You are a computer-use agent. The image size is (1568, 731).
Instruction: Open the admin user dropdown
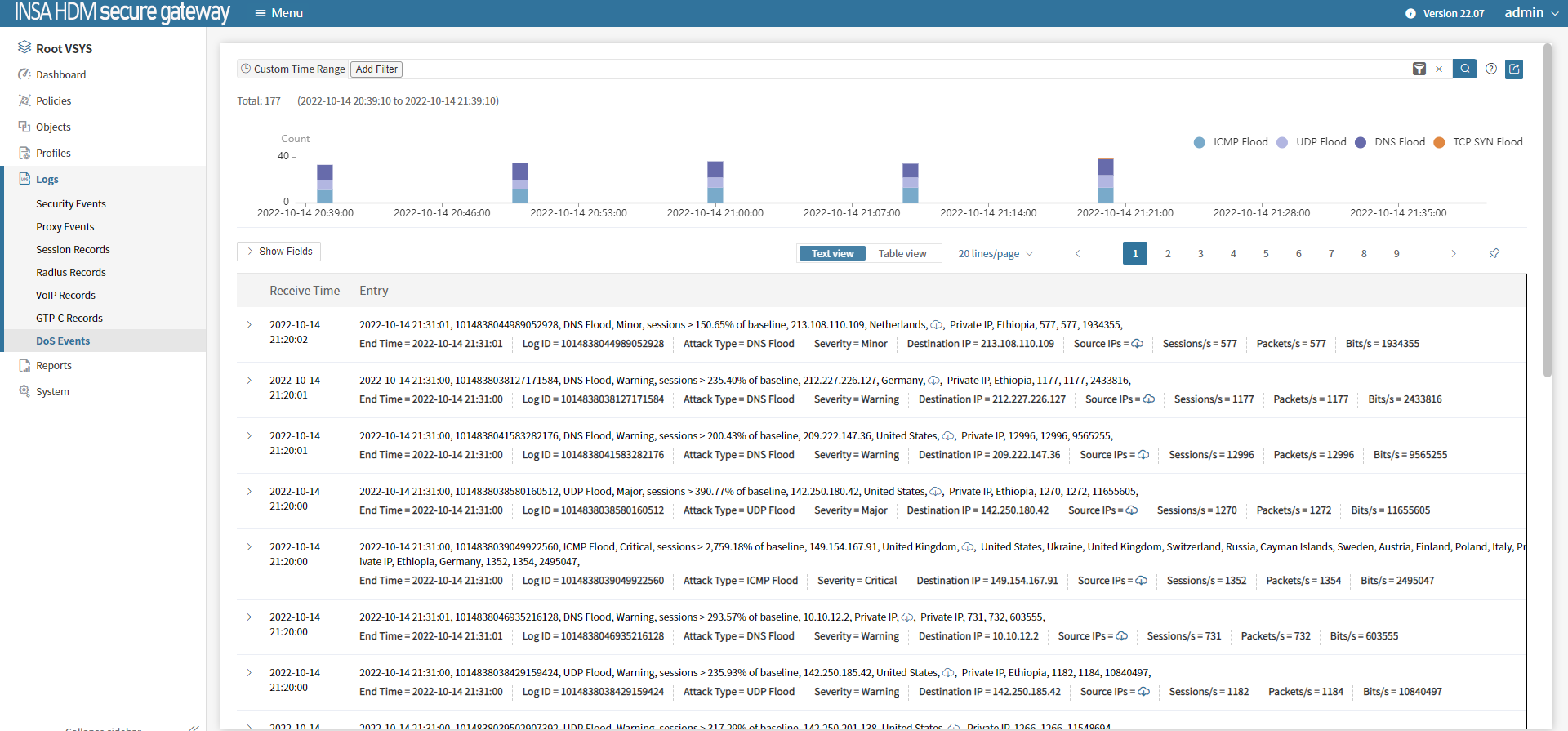(1531, 13)
